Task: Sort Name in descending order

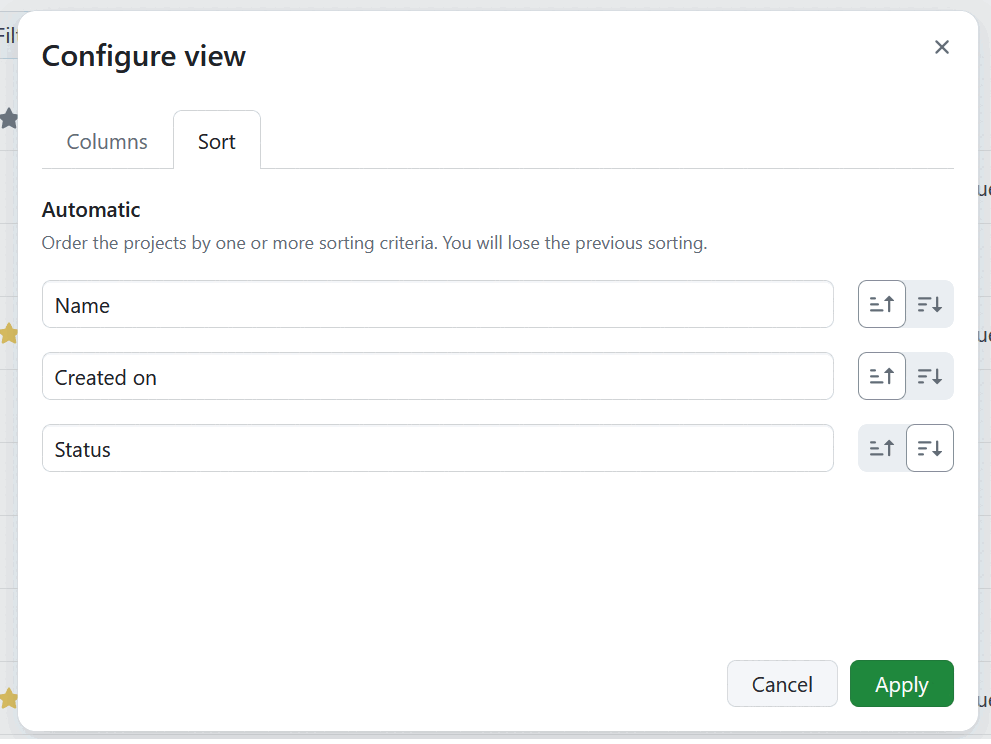Action: (x=929, y=304)
